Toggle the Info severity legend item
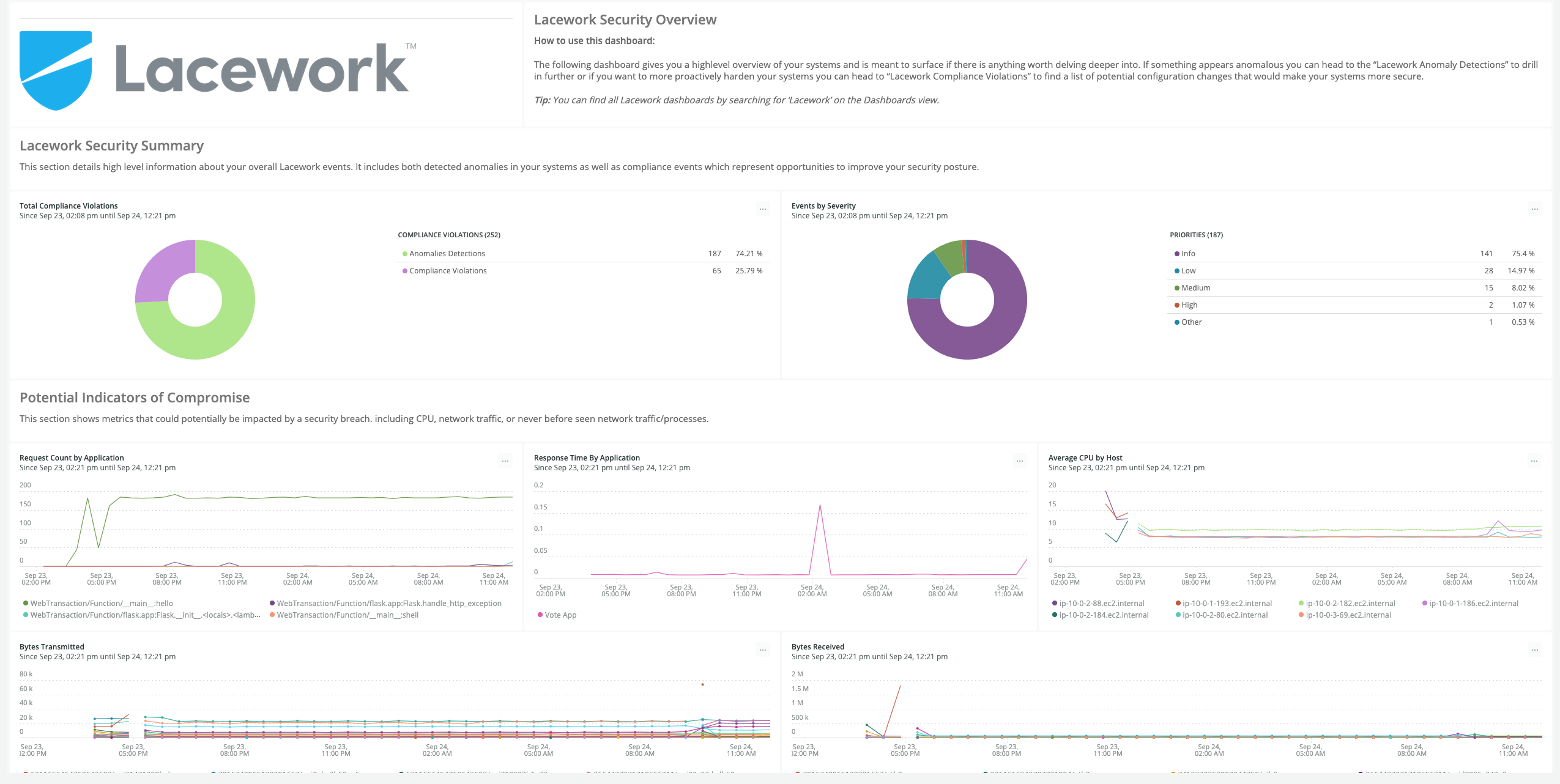This screenshot has width=1560, height=784. [1187, 254]
